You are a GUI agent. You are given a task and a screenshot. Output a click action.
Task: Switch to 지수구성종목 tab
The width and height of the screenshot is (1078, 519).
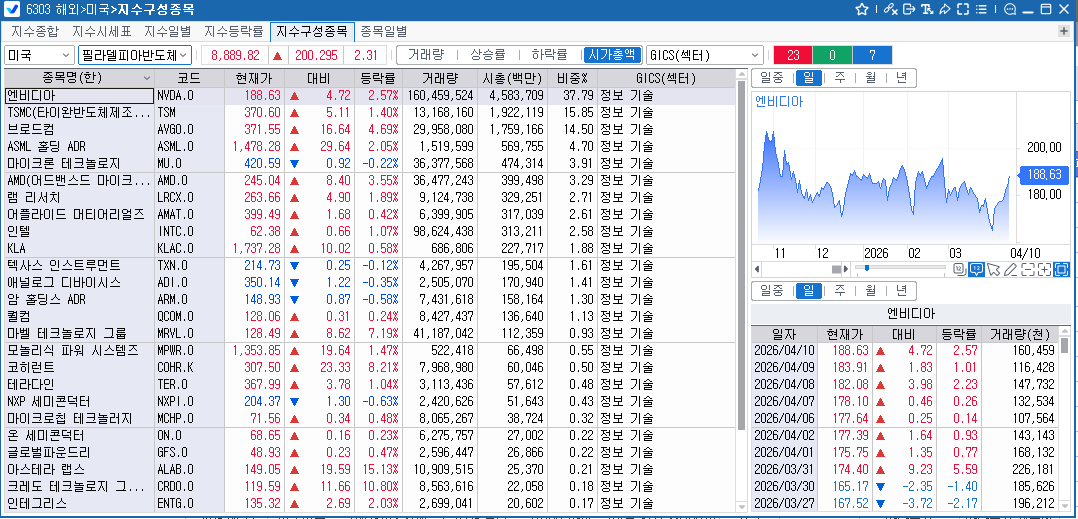tap(312, 31)
